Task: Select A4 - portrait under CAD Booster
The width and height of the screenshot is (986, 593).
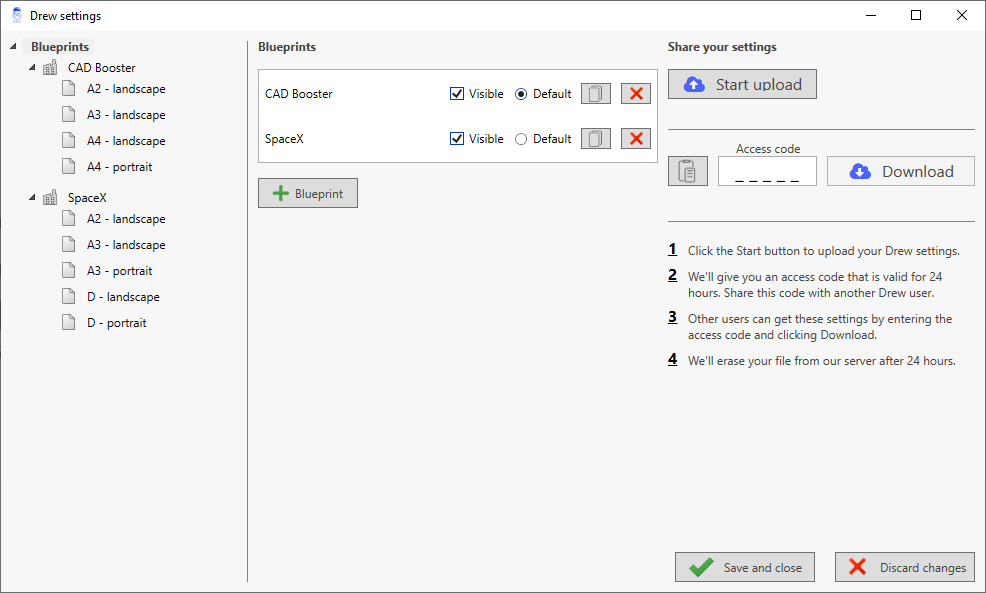Action: [x=119, y=167]
